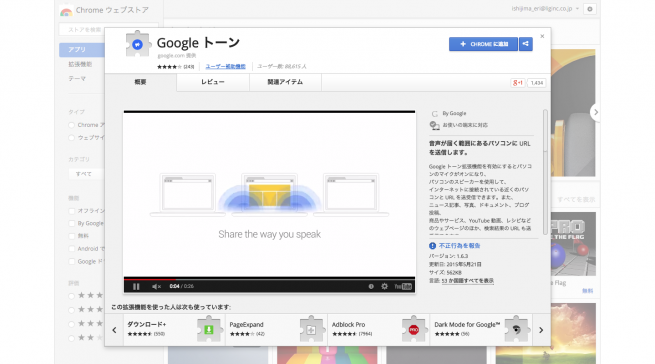Click the Google Tone puzzle-piece icon

tap(137, 44)
